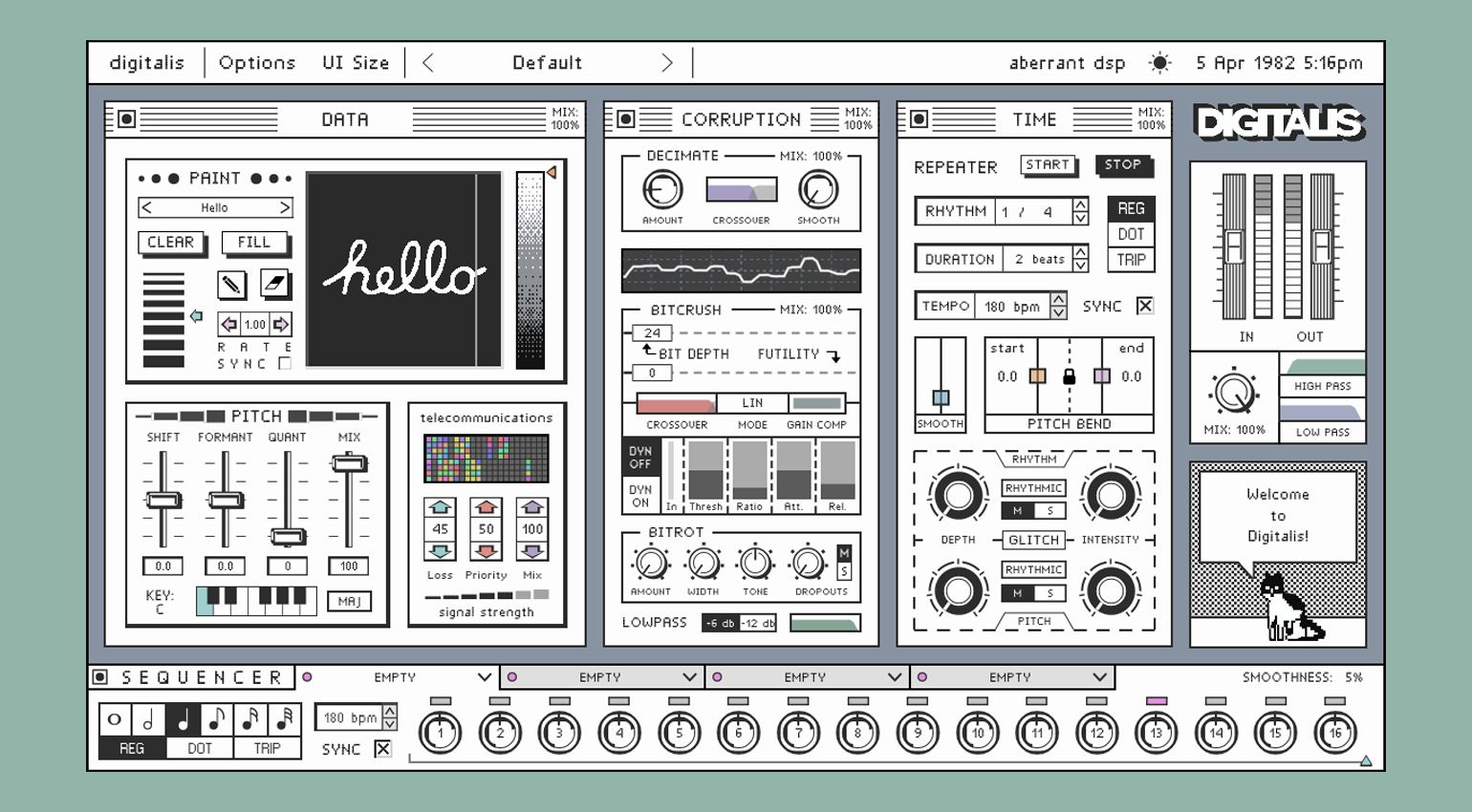Viewport: 1472px width, 812px height.
Task: Click the rate decrease left arrow
Action: tap(229, 324)
